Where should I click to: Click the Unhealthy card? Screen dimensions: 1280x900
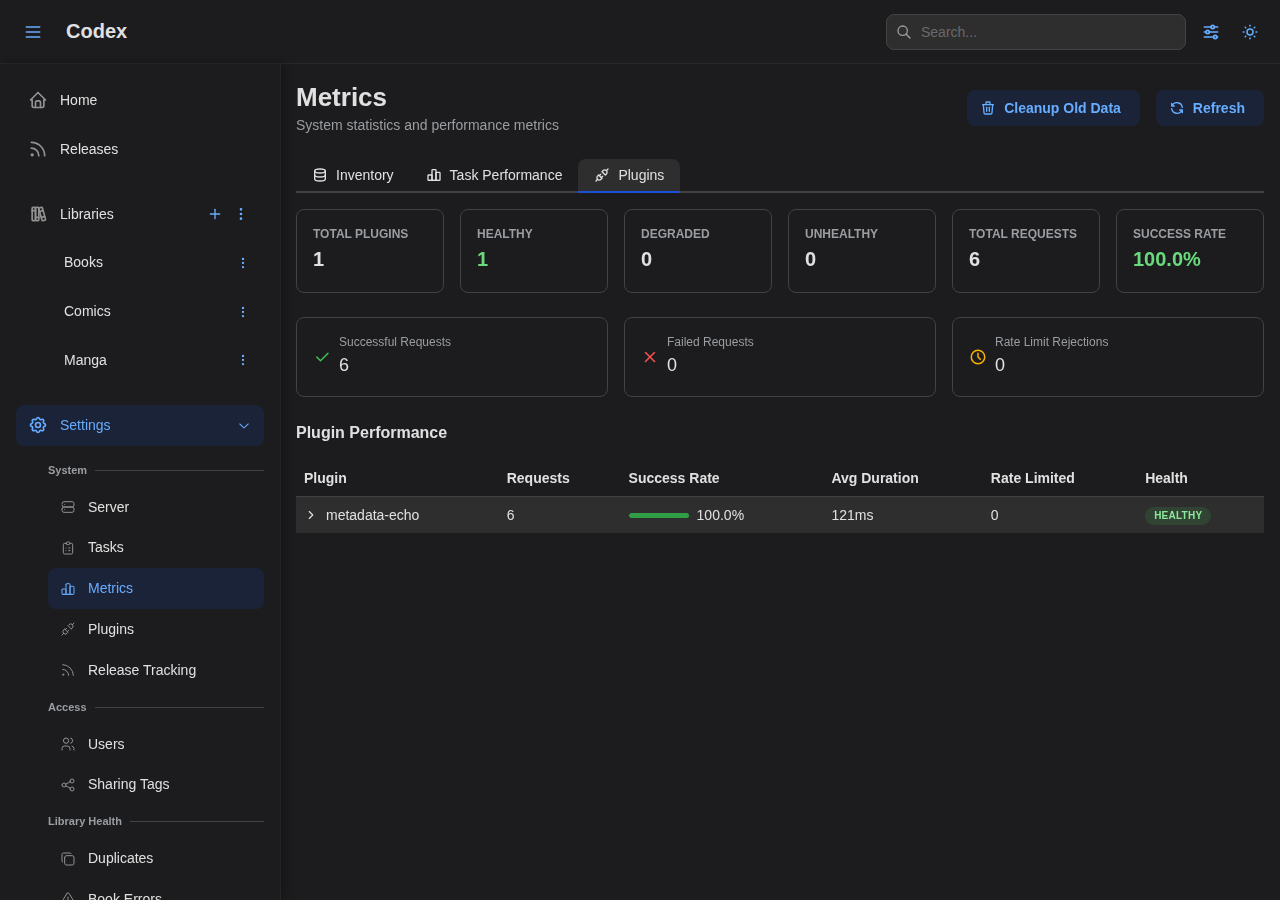click(862, 251)
